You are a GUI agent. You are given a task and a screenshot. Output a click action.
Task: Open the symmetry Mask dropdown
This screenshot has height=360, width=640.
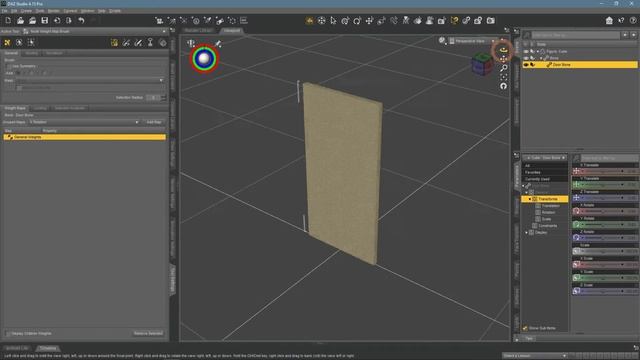tap(89, 80)
